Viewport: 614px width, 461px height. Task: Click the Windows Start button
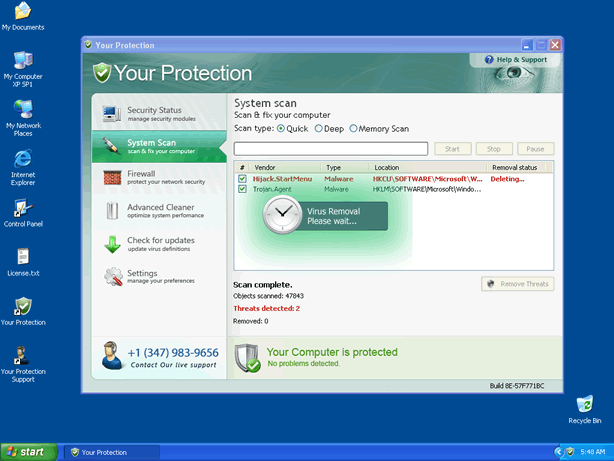tap(28, 452)
